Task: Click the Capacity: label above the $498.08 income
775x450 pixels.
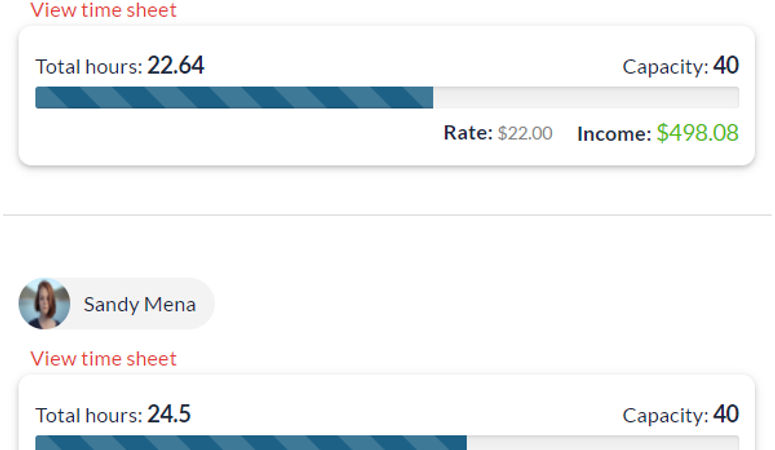Action: 665,67
